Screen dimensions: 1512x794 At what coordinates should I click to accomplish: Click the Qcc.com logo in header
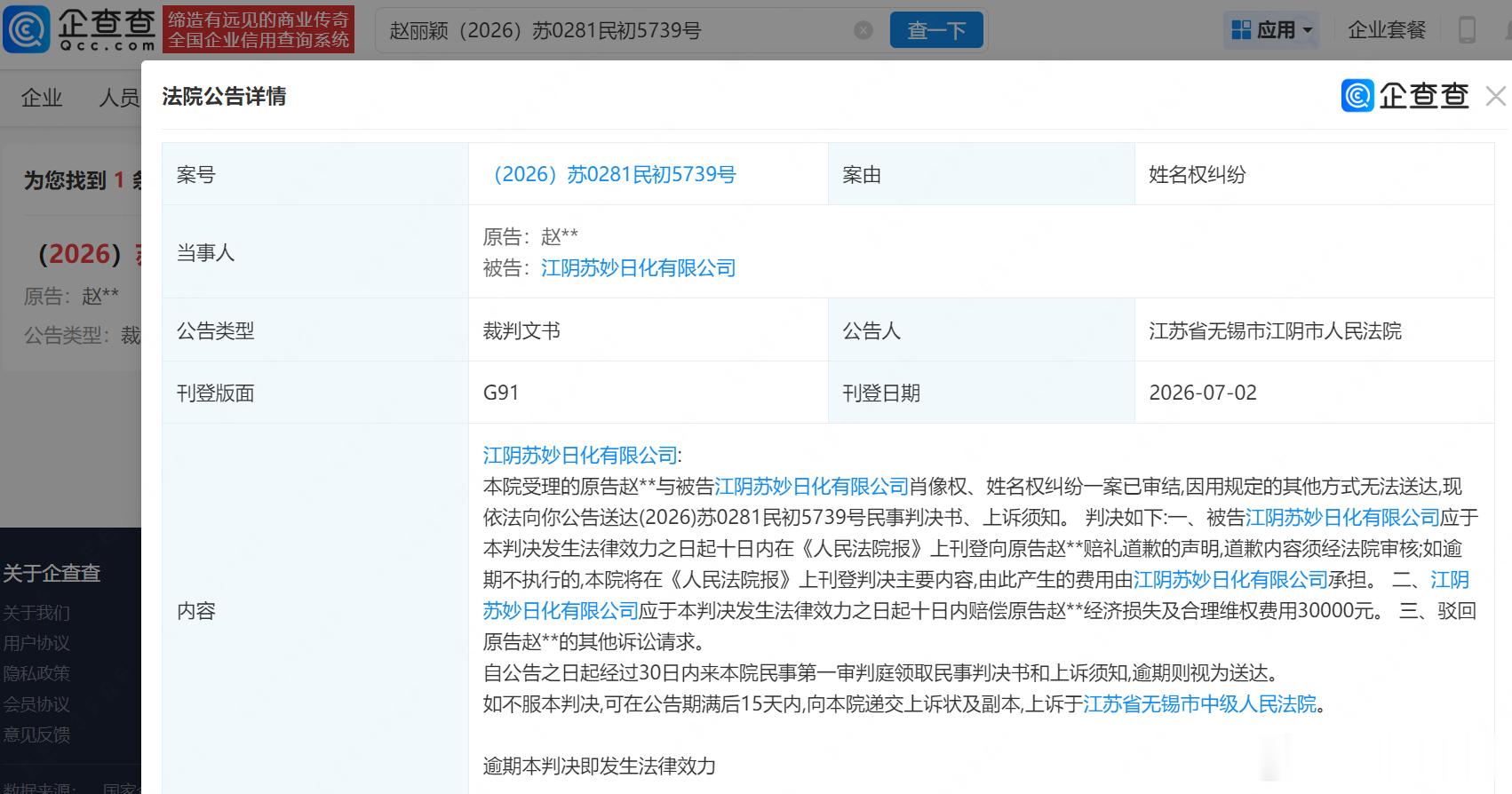pyautogui.click(x=80, y=29)
